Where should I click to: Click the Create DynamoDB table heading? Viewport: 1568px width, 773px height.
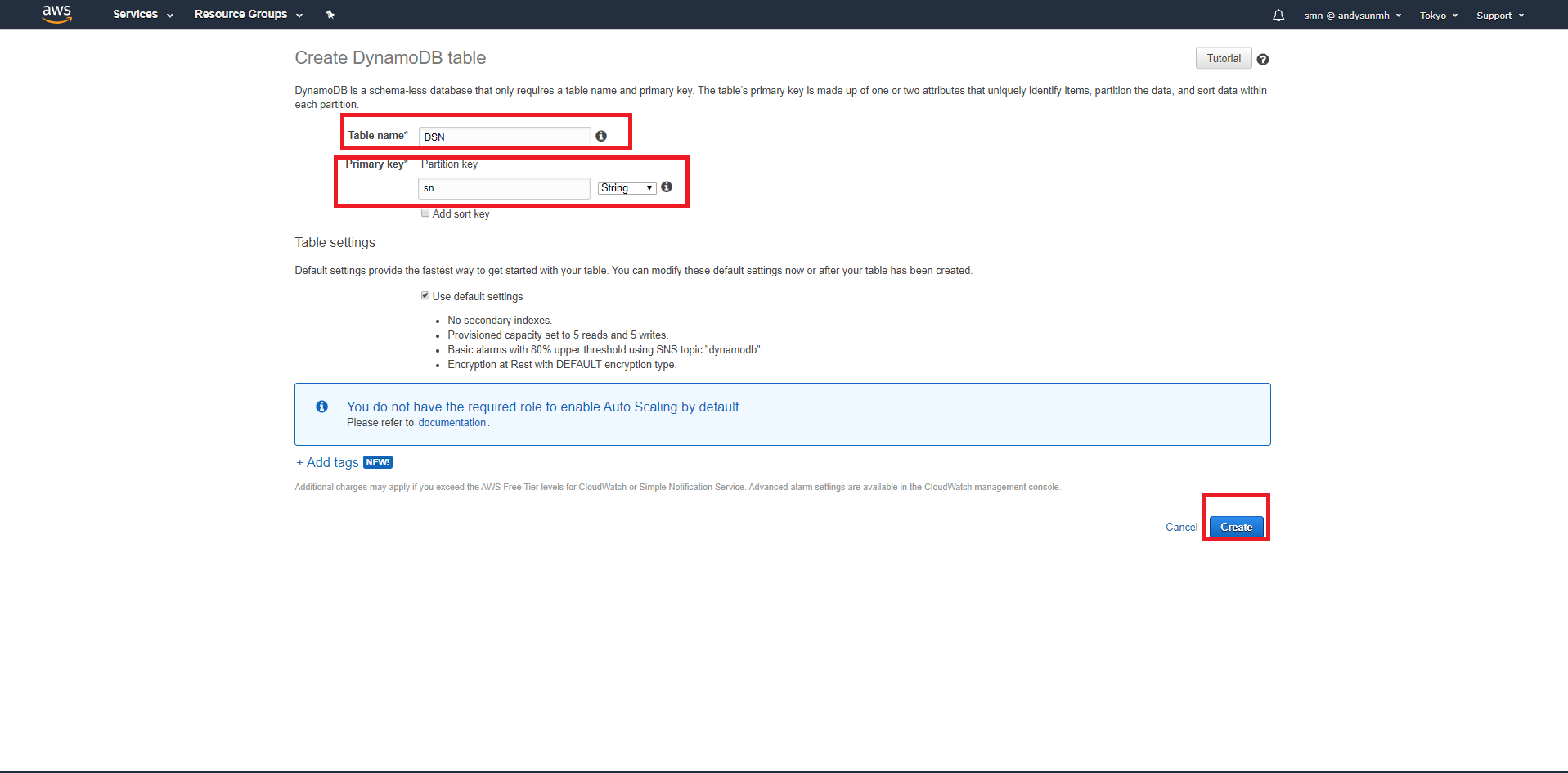pyautogui.click(x=390, y=58)
